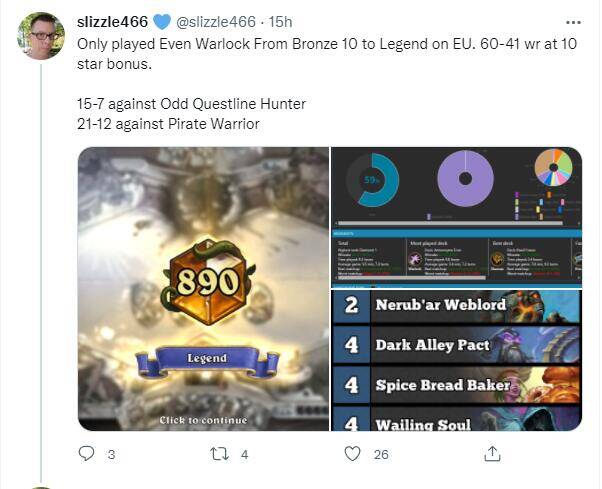Open the @slizzle466 handle link
The height and width of the screenshot is (489, 602).
[215, 22]
